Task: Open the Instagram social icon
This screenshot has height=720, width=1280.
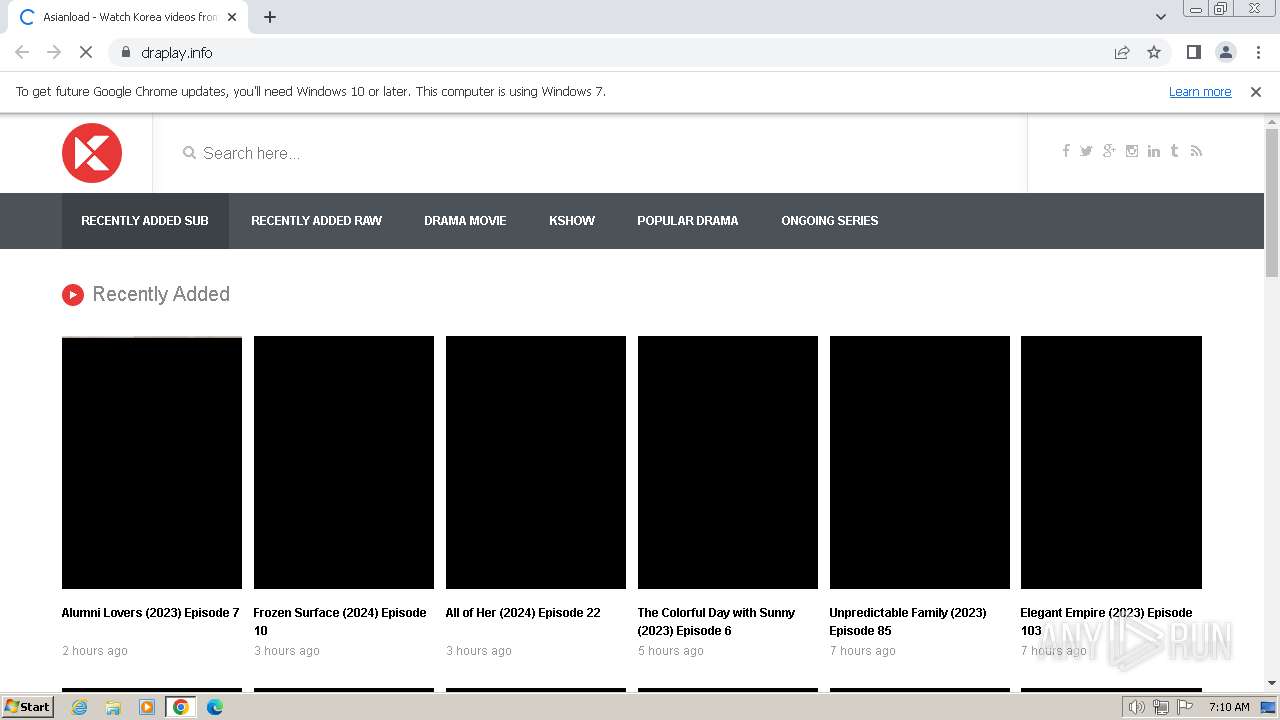Action: click(1132, 151)
